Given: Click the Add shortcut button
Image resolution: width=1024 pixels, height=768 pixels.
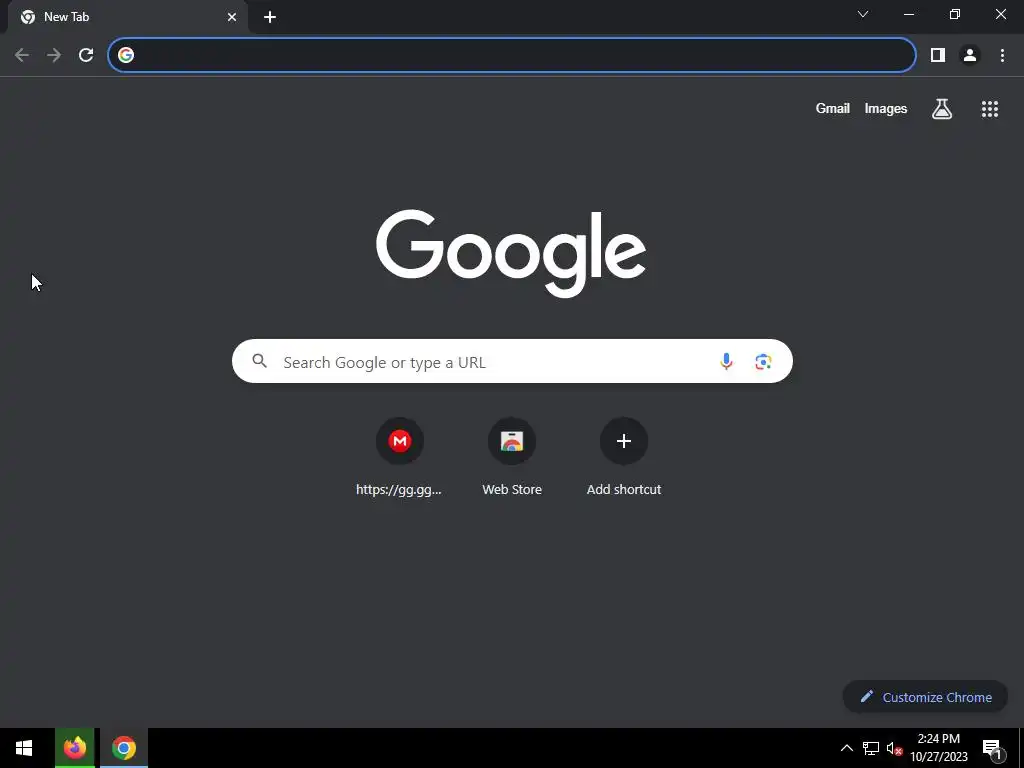Looking at the screenshot, I should click(x=624, y=458).
